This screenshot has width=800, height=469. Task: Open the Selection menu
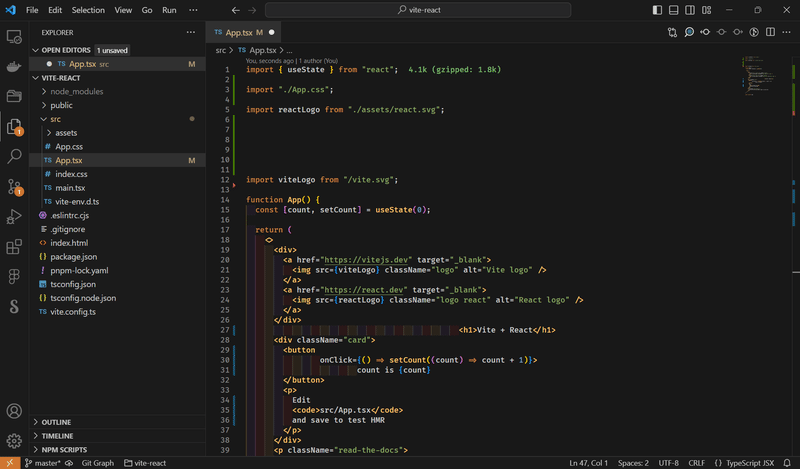coord(88,10)
